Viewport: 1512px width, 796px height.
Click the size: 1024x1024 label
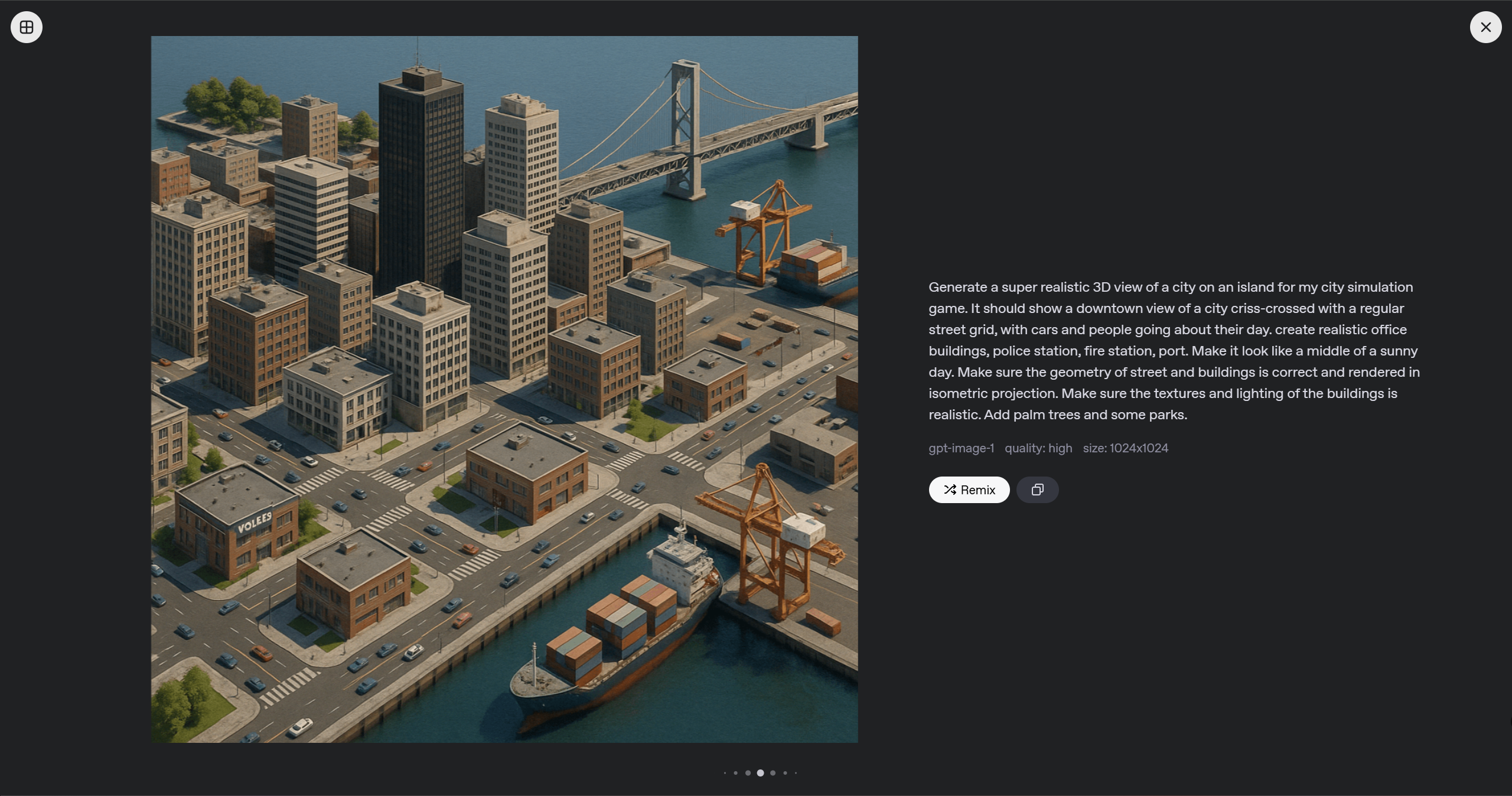1125,448
